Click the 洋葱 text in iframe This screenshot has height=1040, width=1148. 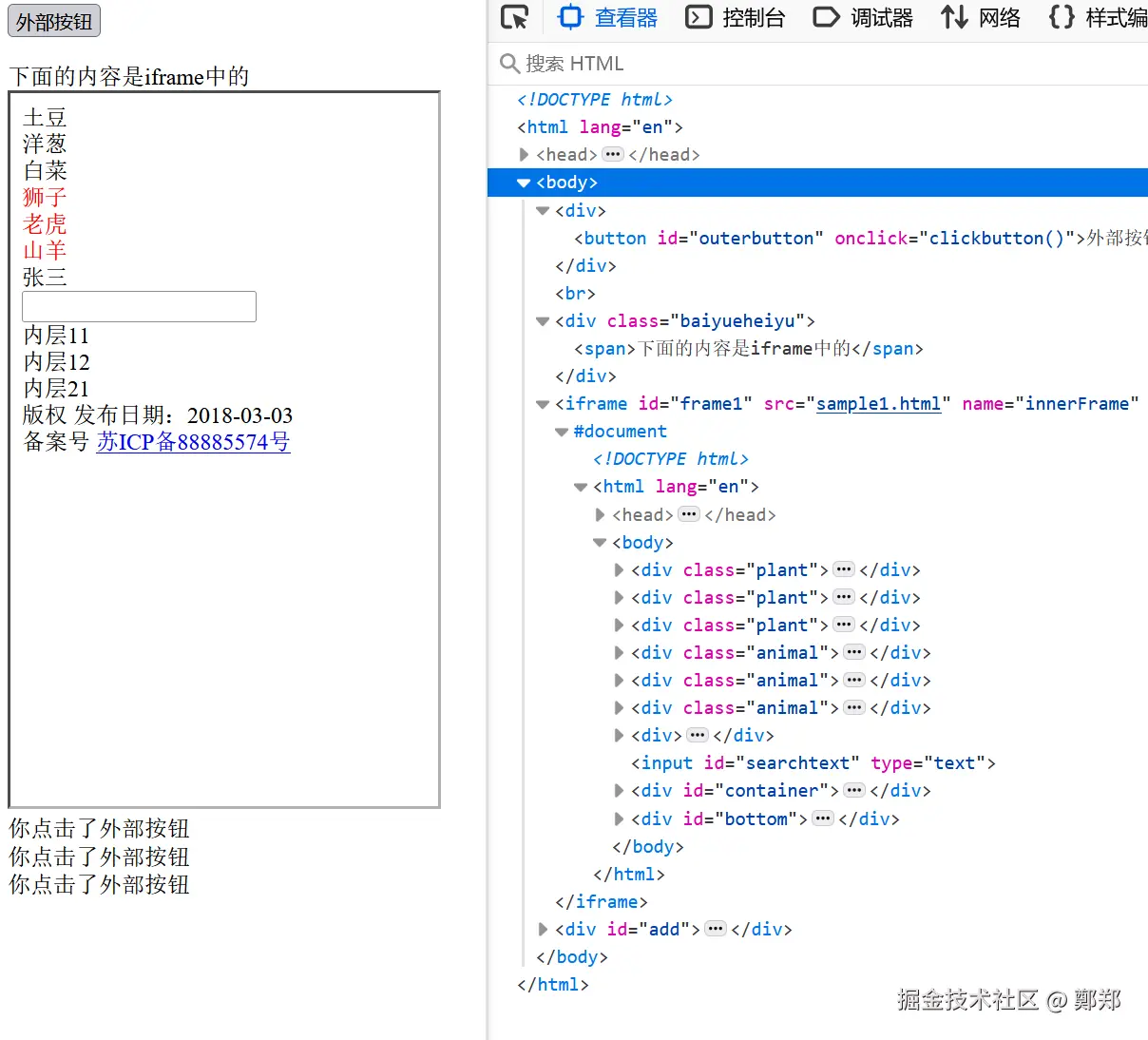[x=45, y=144]
